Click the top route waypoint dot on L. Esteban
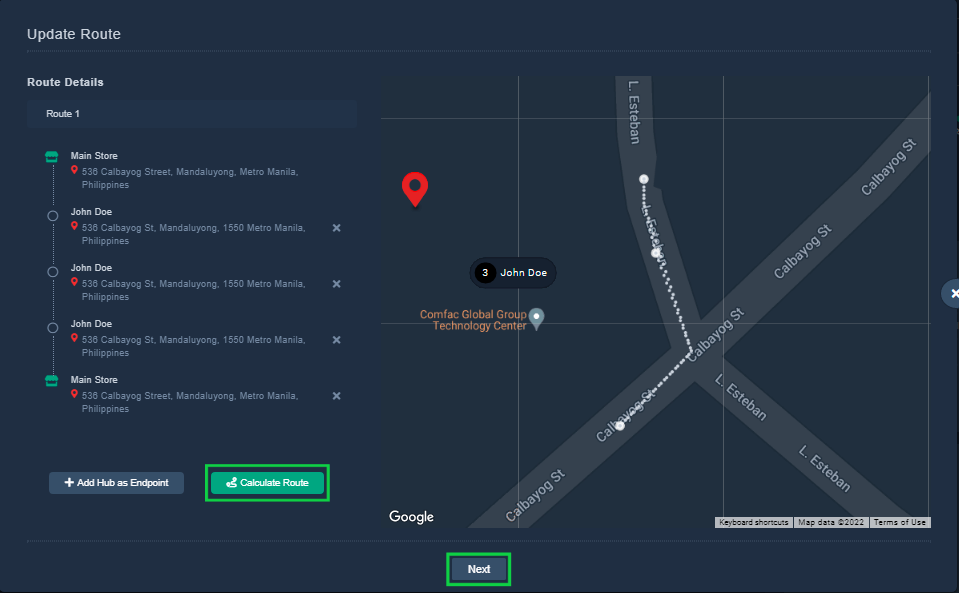959x593 pixels. [x=643, y=179]
